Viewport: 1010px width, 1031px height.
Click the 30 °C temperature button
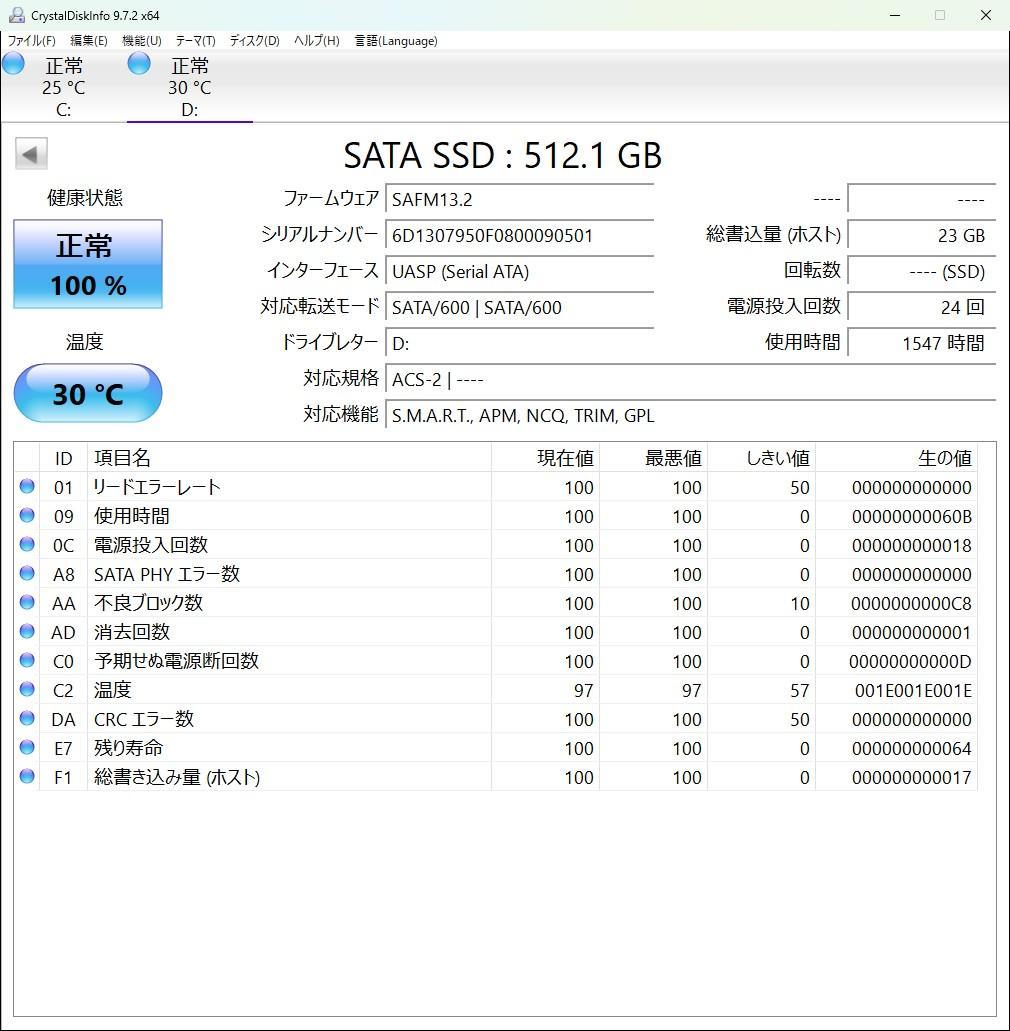click(88, 393)
